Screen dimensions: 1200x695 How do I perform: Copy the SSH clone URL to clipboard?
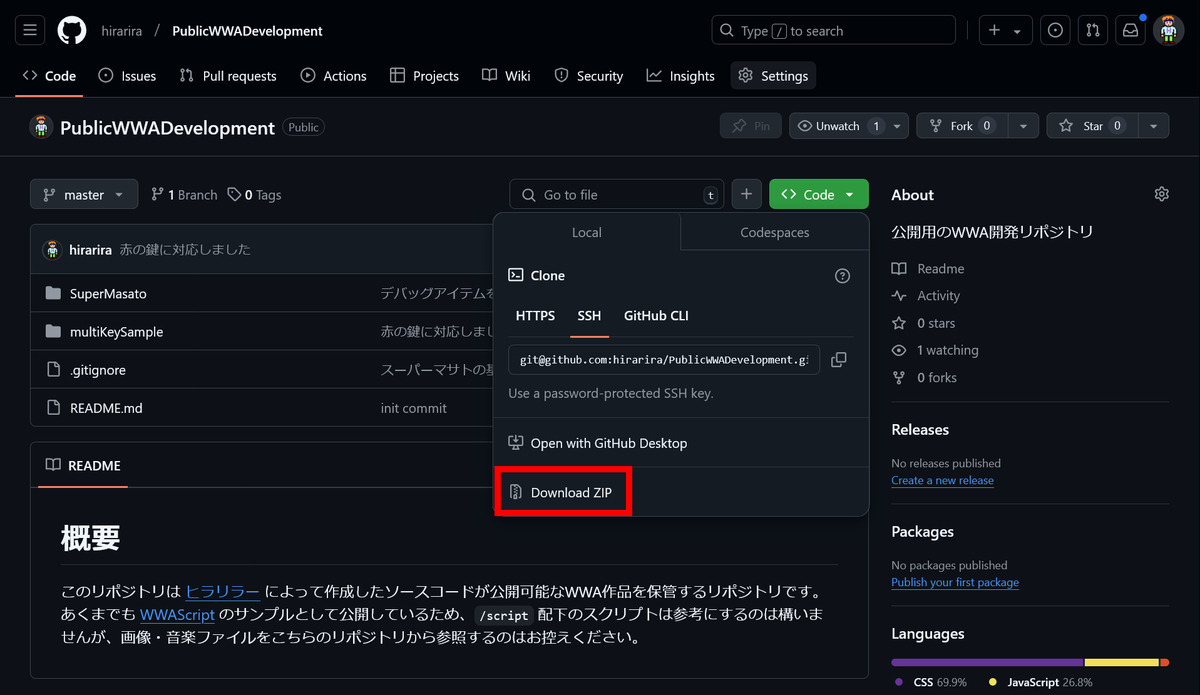[x=839, y=360]
